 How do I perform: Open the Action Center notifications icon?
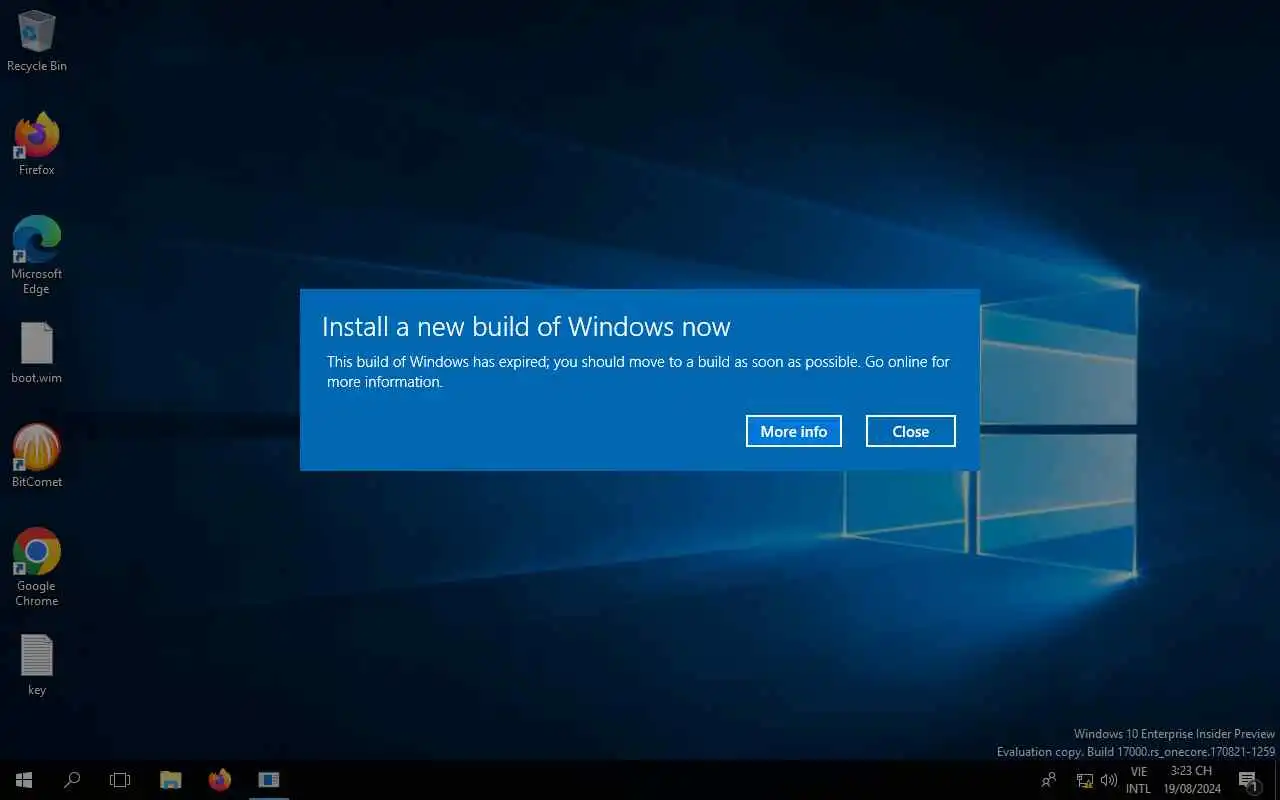1248,780
